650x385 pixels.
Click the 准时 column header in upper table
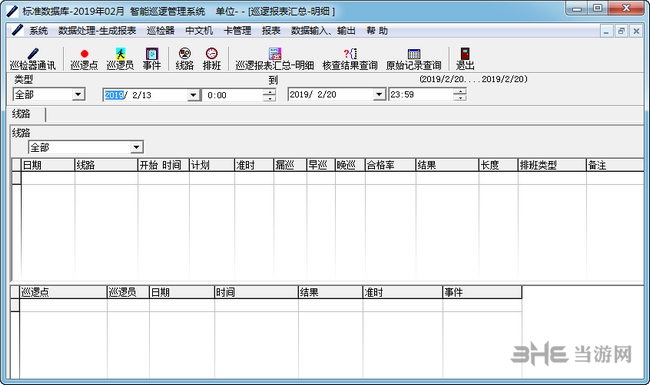point(254,165)
